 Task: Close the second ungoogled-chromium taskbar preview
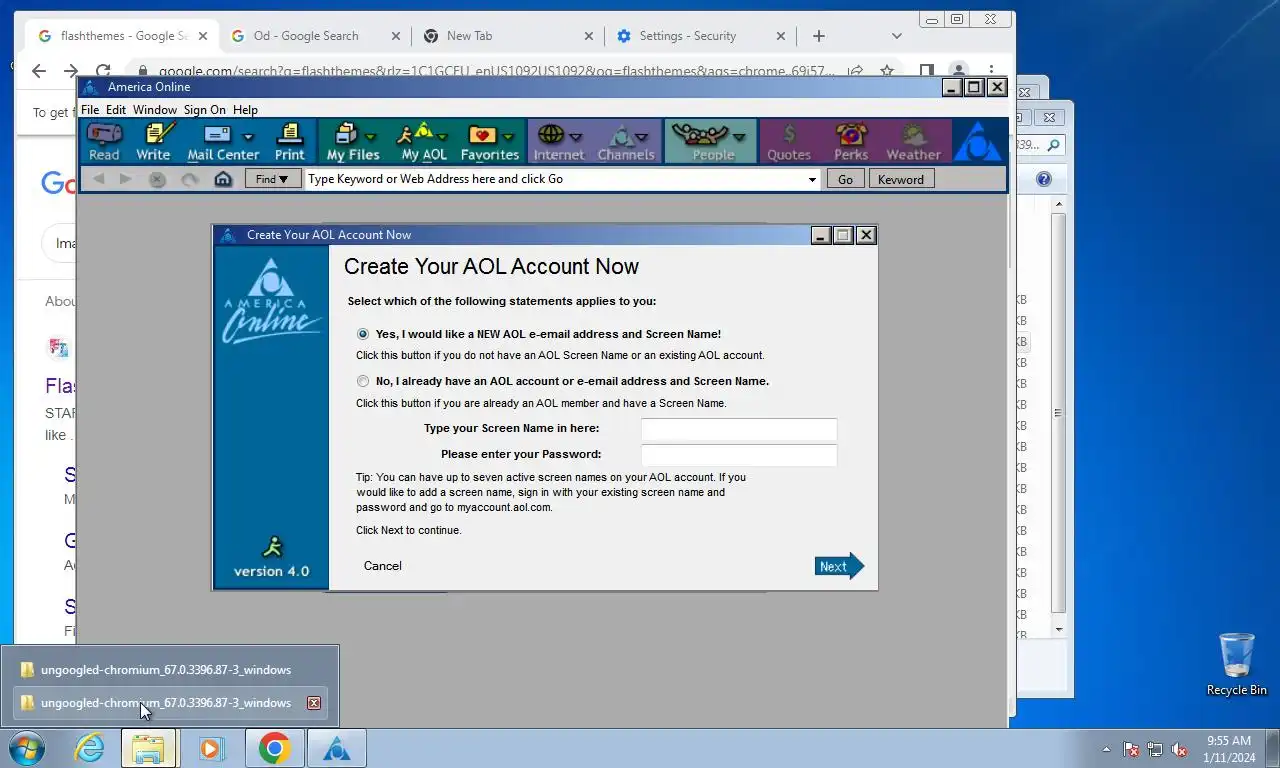click(313, 703)
